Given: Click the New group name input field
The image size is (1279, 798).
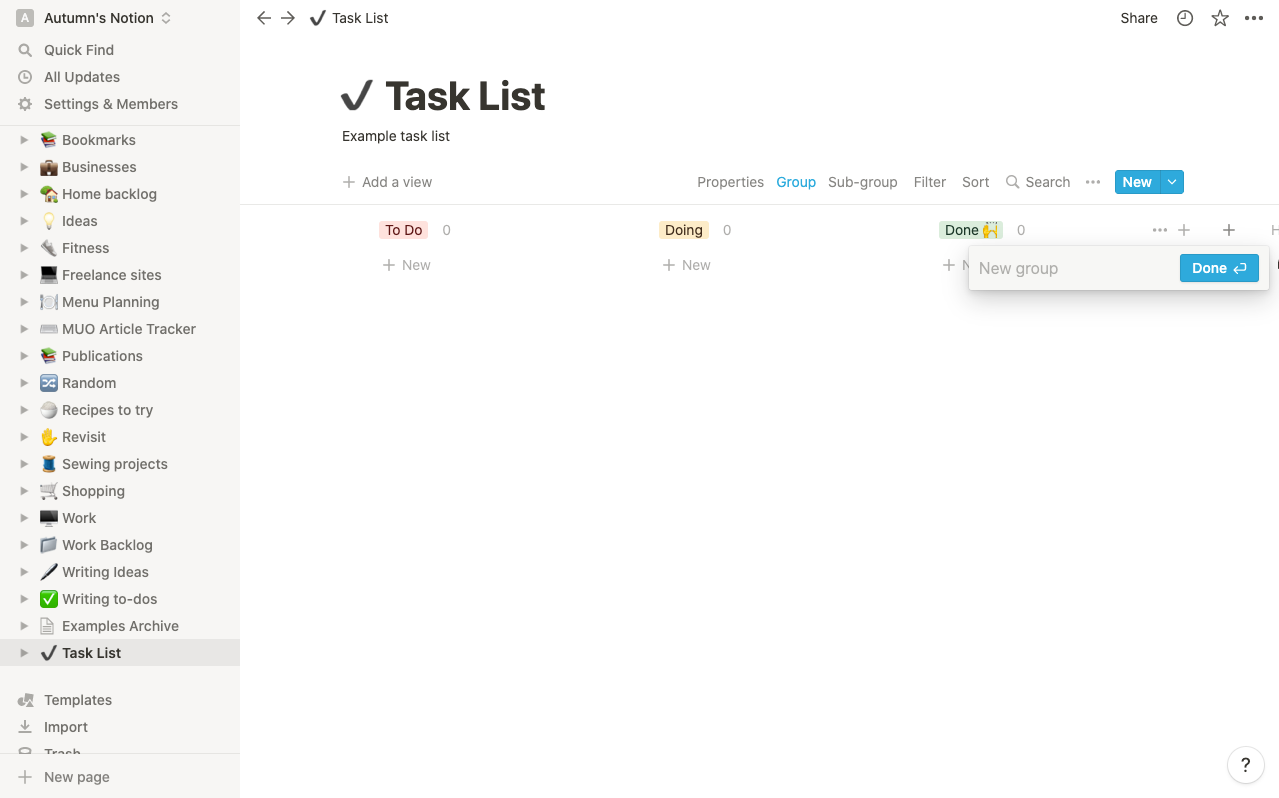Looking at the screenshot, I should [x=1074, y=268].
